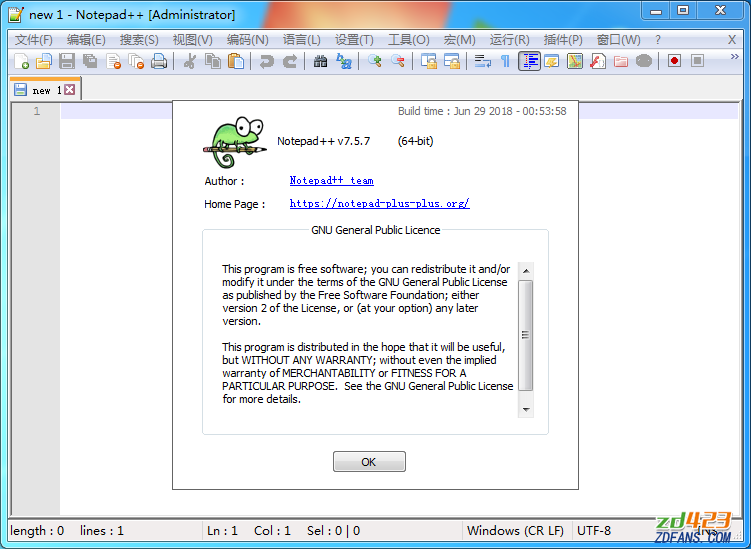Zoom out with magnifier minus icon
Screen dimensions: 751x549
[x=398, y=61]
